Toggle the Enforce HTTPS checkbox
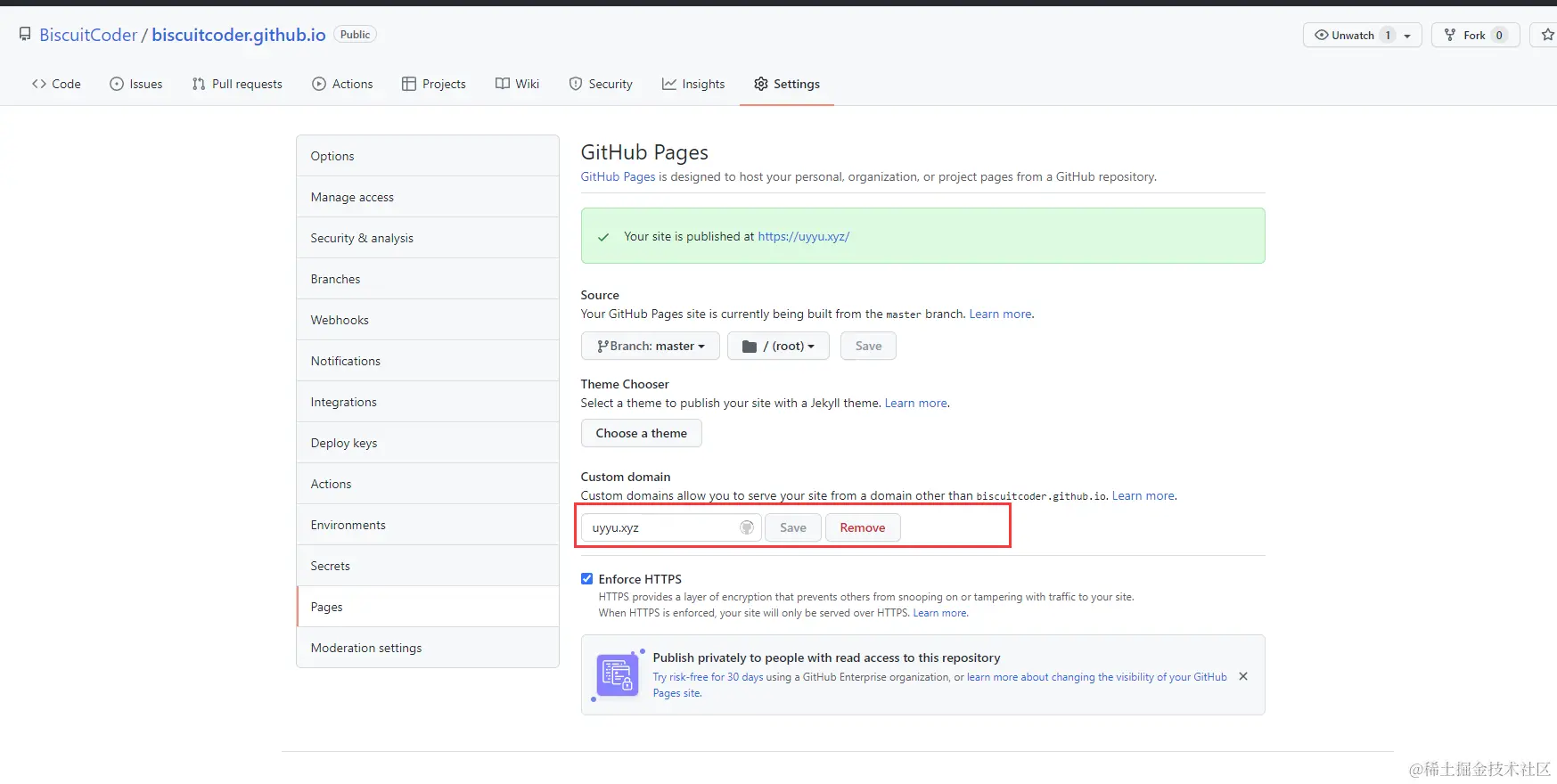 587,579
